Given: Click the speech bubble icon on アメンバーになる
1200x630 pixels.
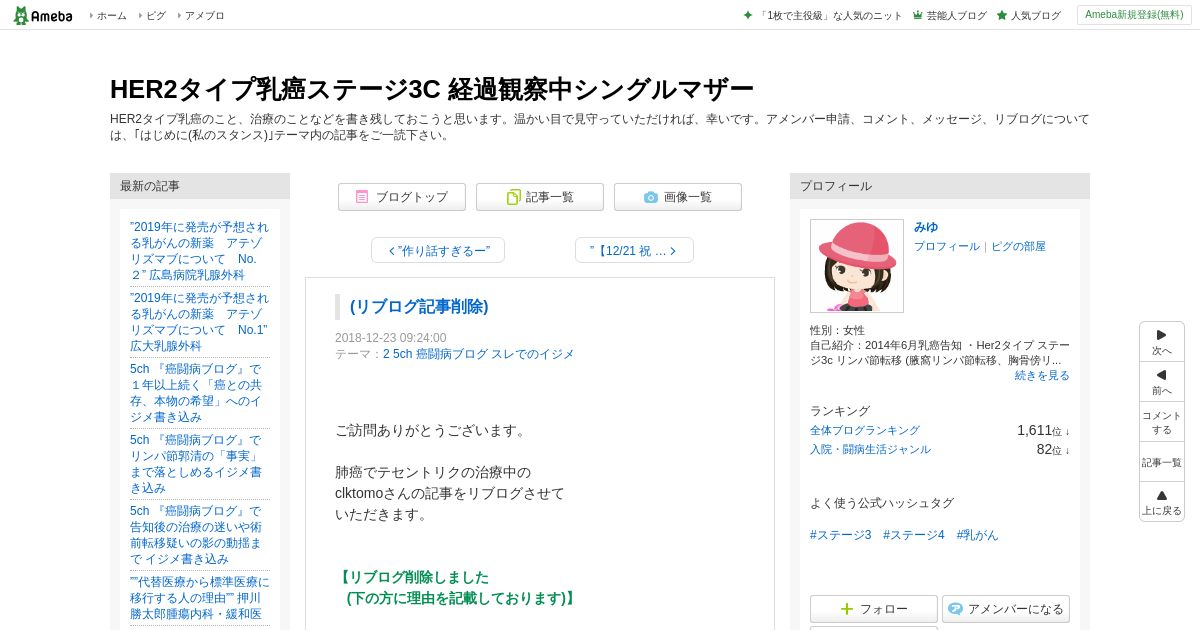Looking at the screenshot, I should click(955, 609).
